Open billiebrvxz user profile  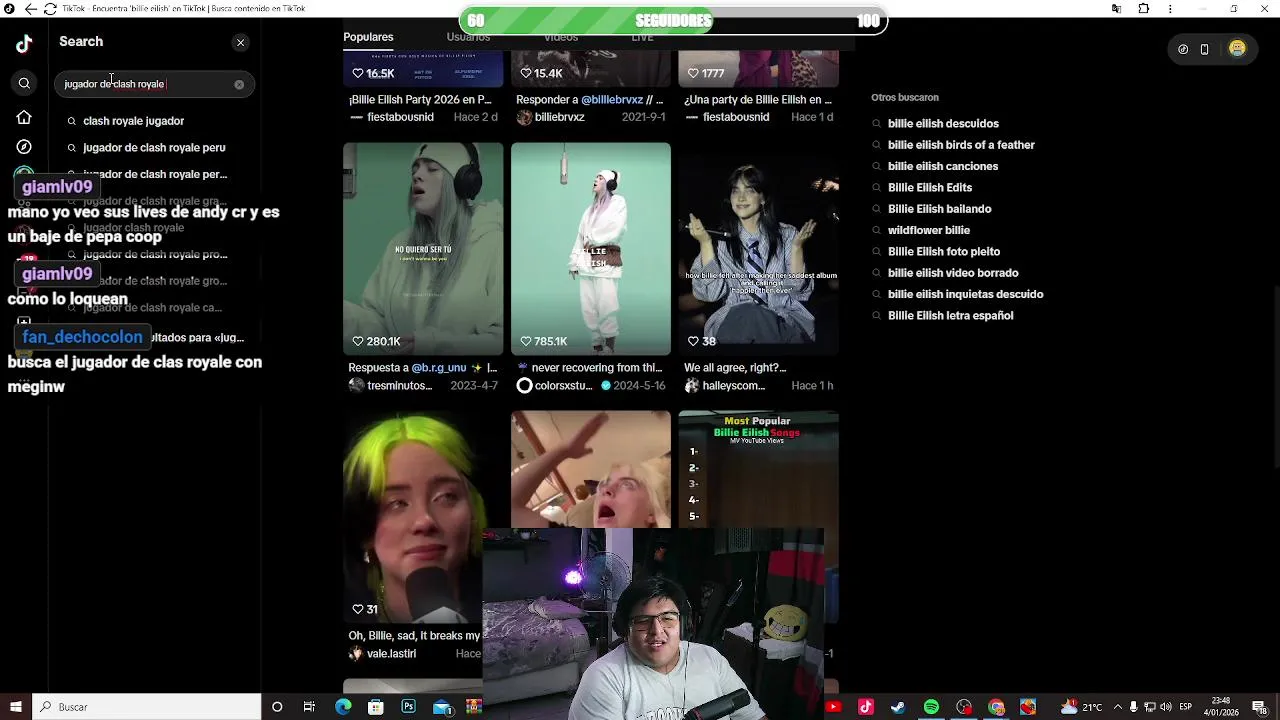pyautogui.click(x=559, y=117)
